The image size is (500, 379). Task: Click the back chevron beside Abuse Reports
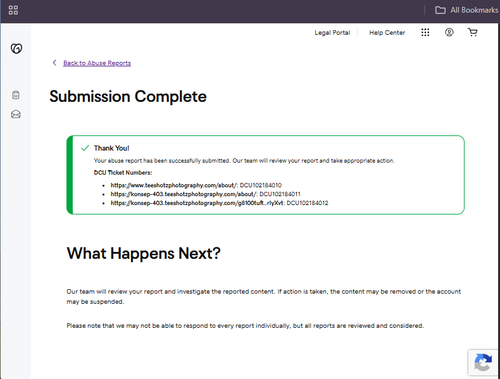tap(55, 63)
